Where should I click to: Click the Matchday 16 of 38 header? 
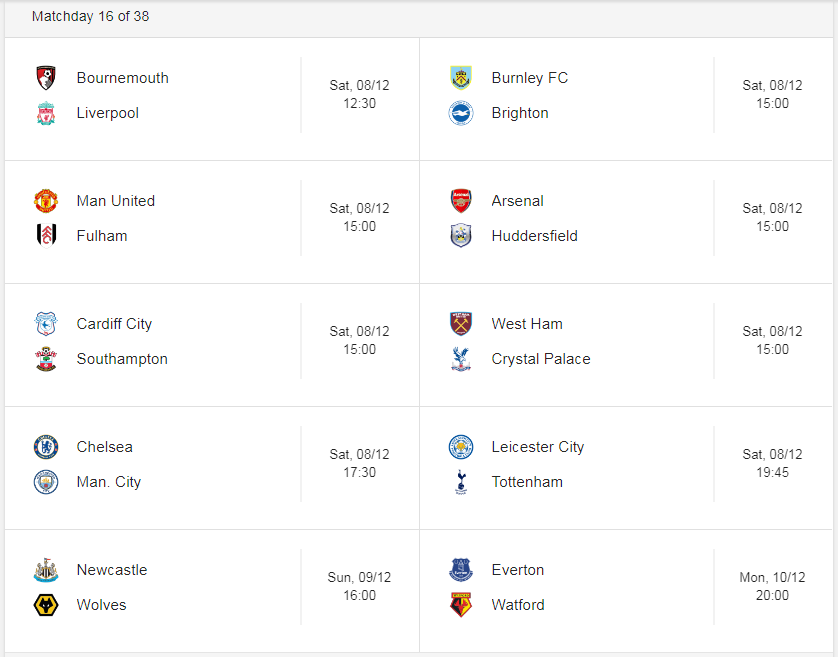[x=90, y=17]
